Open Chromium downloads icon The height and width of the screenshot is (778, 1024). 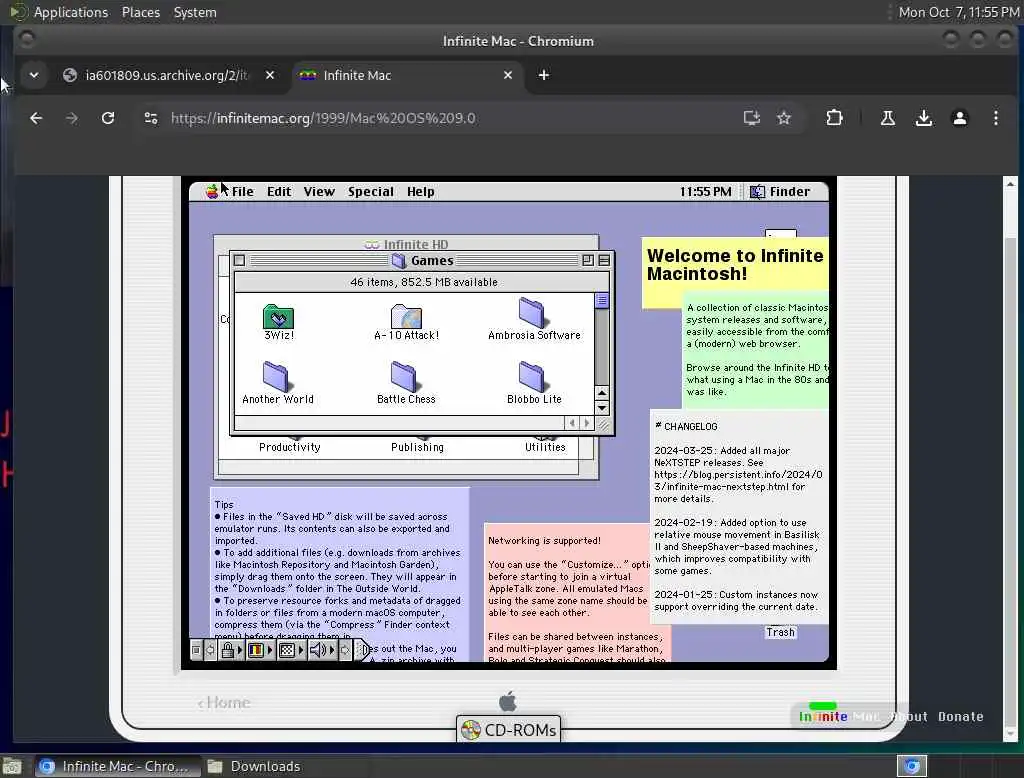(923, 118)
